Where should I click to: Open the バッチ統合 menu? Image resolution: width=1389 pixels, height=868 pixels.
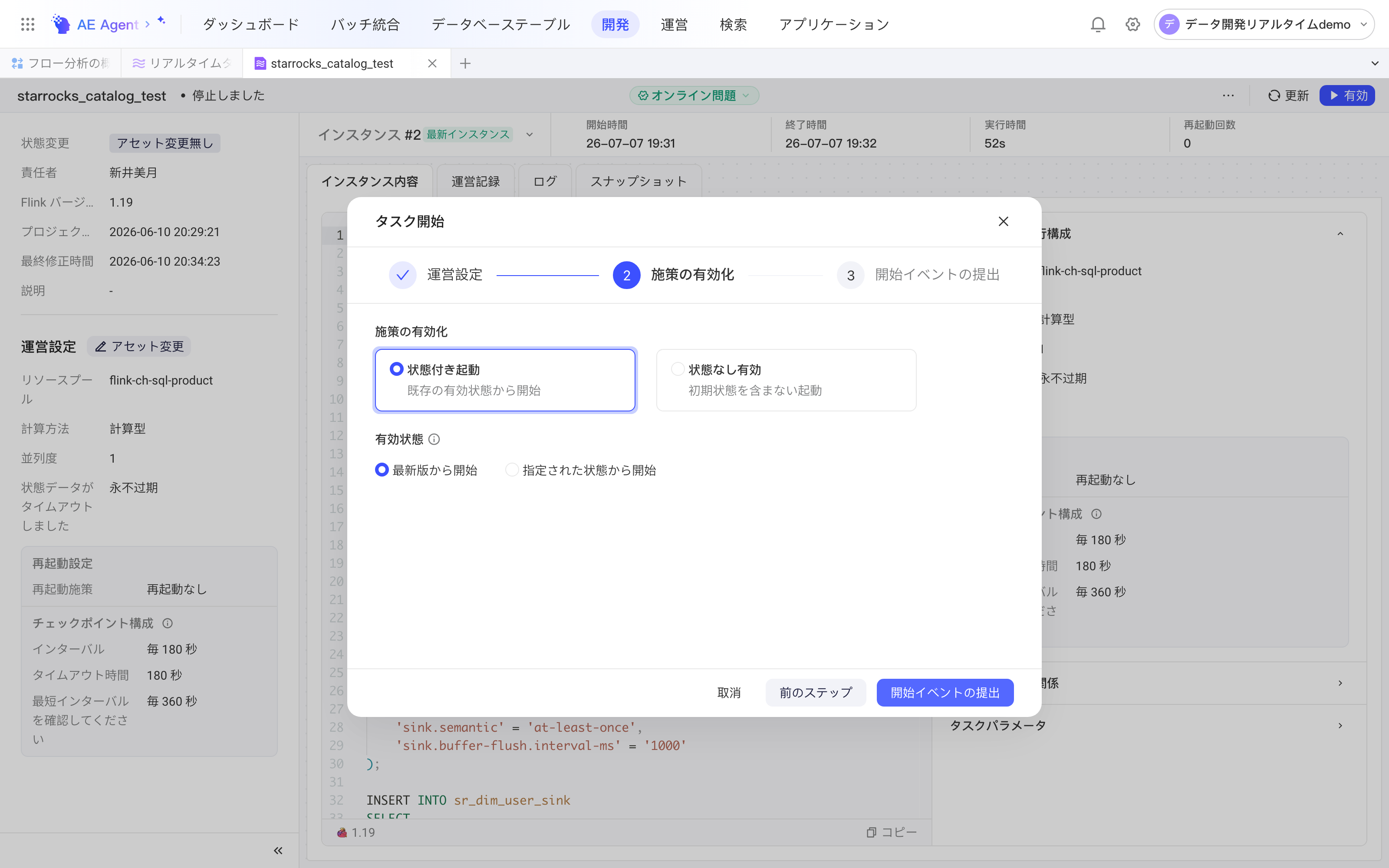click(x=365, y=24)
